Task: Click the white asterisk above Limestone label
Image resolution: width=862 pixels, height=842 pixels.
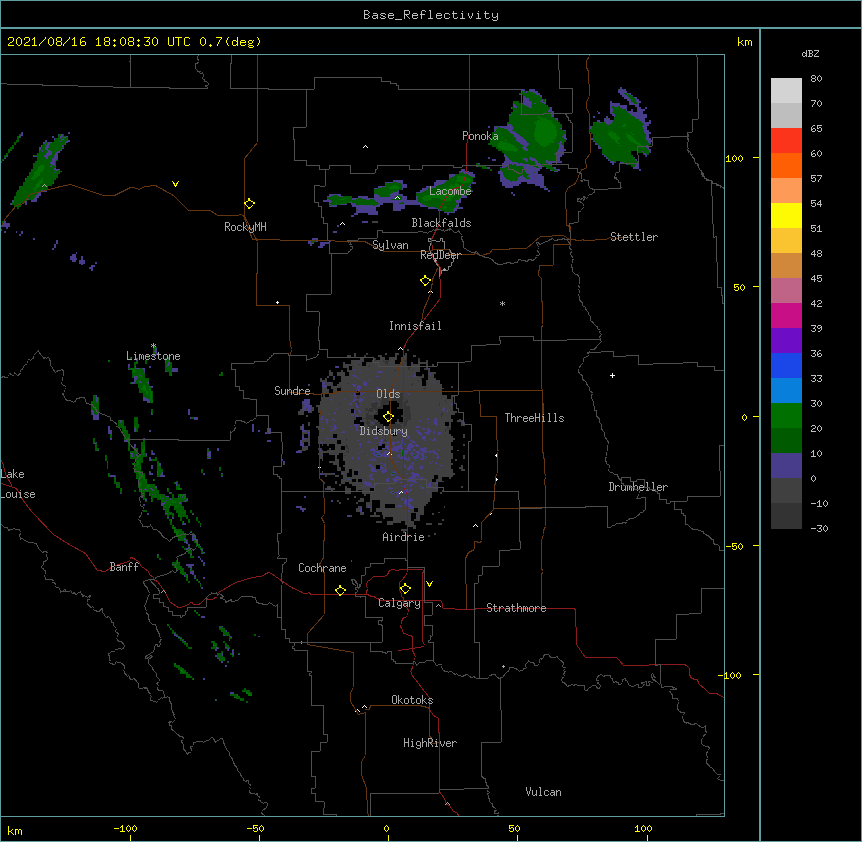Action: click(x=153, y=346)
